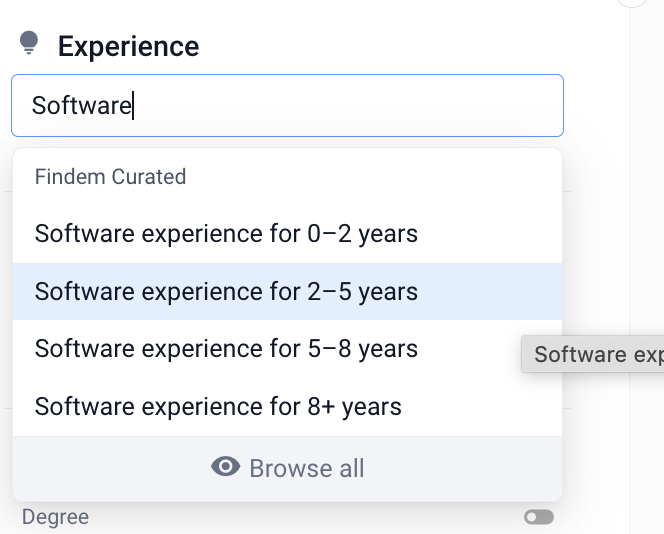Pick Software experience for 5–8 years
Image resolution: width=664 pixels, height=534 pixels.
pyautogui.click(x=226, y=349)
